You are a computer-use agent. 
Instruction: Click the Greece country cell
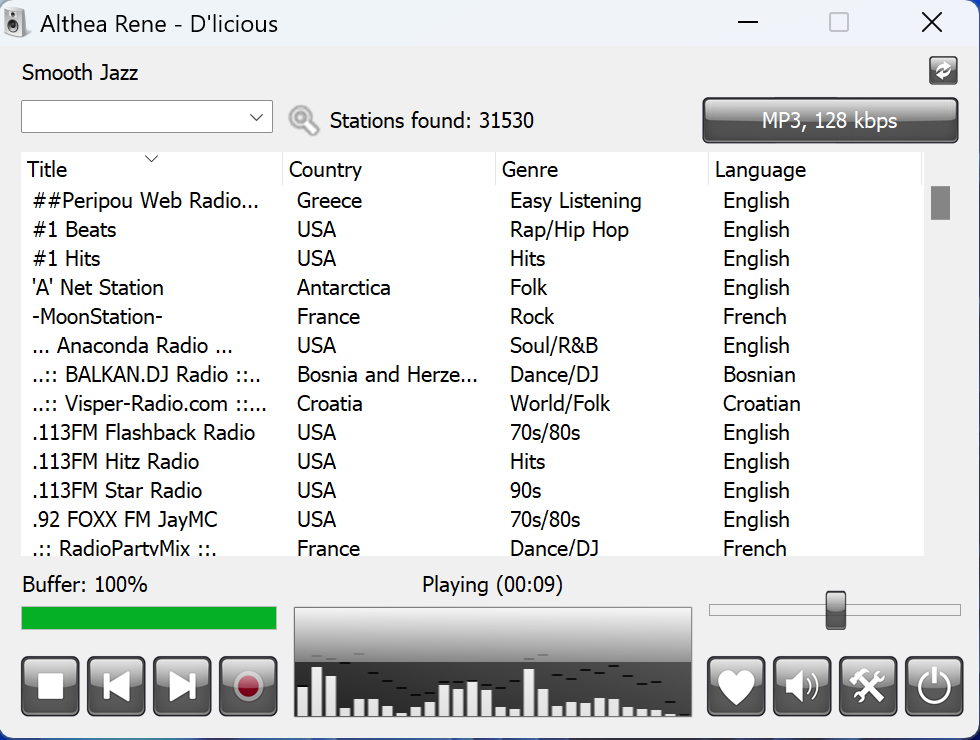pos(329,201)
